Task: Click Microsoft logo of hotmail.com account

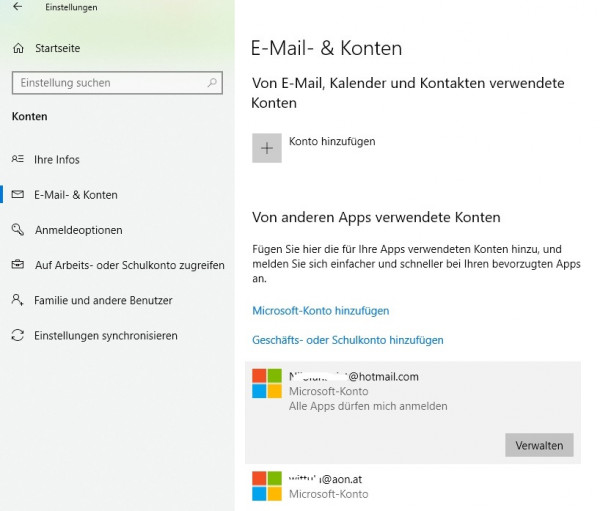Action: [x=267, y=384]
